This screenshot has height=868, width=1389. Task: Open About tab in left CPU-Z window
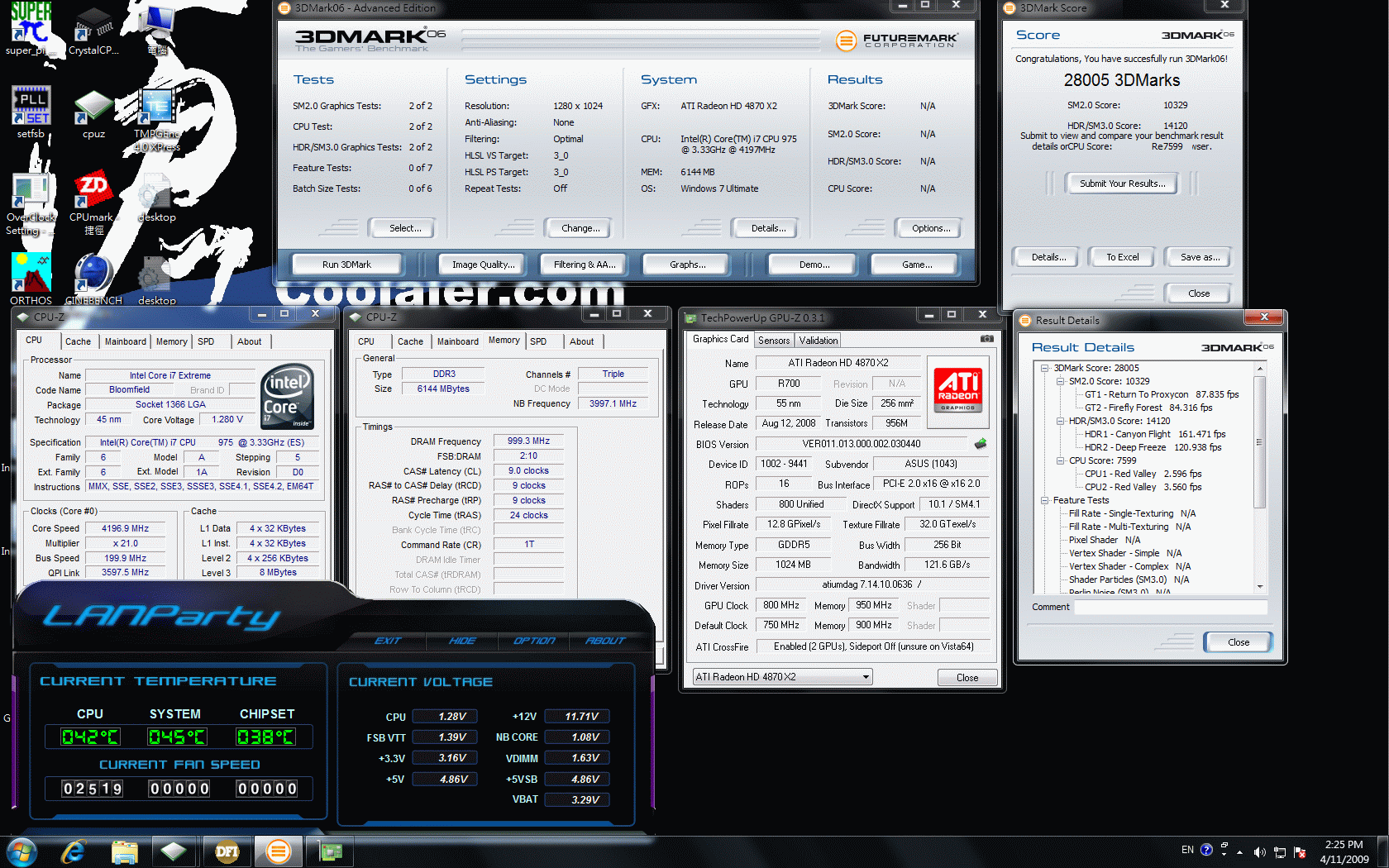[x=249, y=341]
